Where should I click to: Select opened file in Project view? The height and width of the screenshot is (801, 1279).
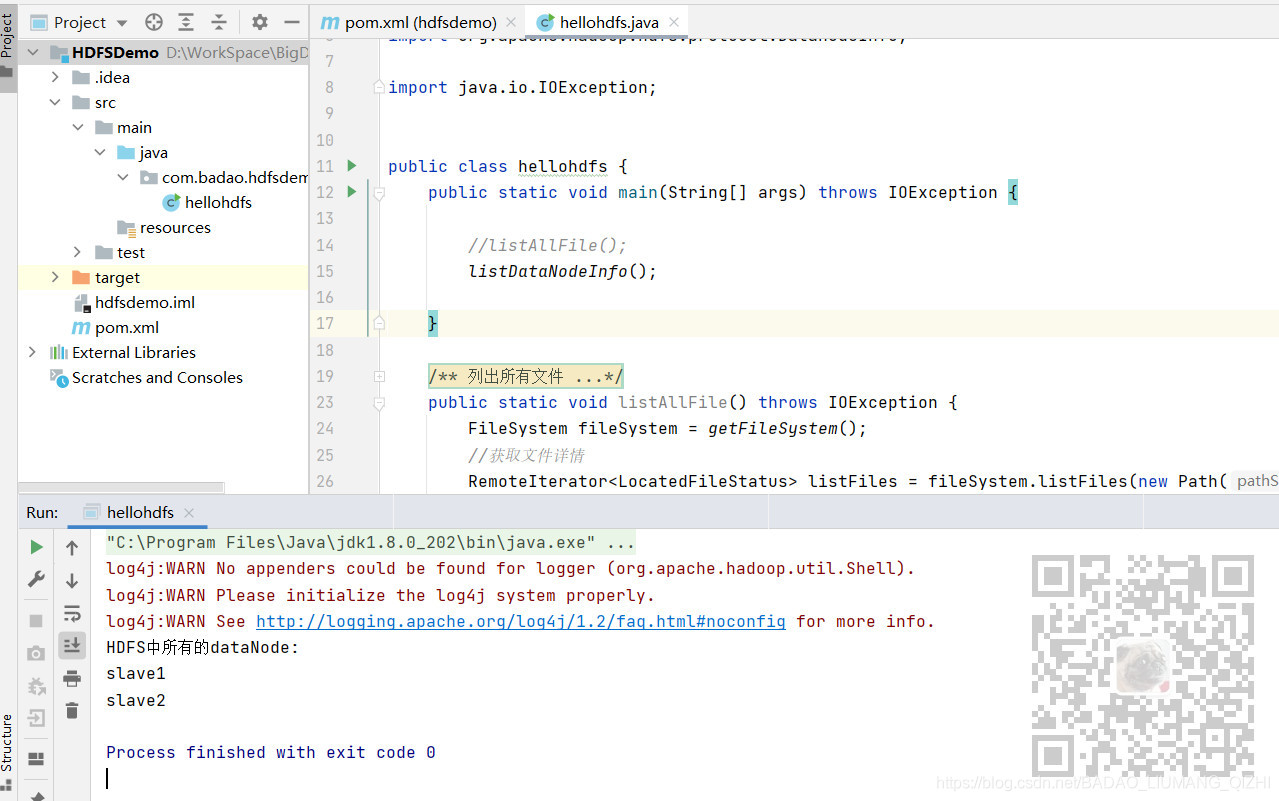coord(152,21)
